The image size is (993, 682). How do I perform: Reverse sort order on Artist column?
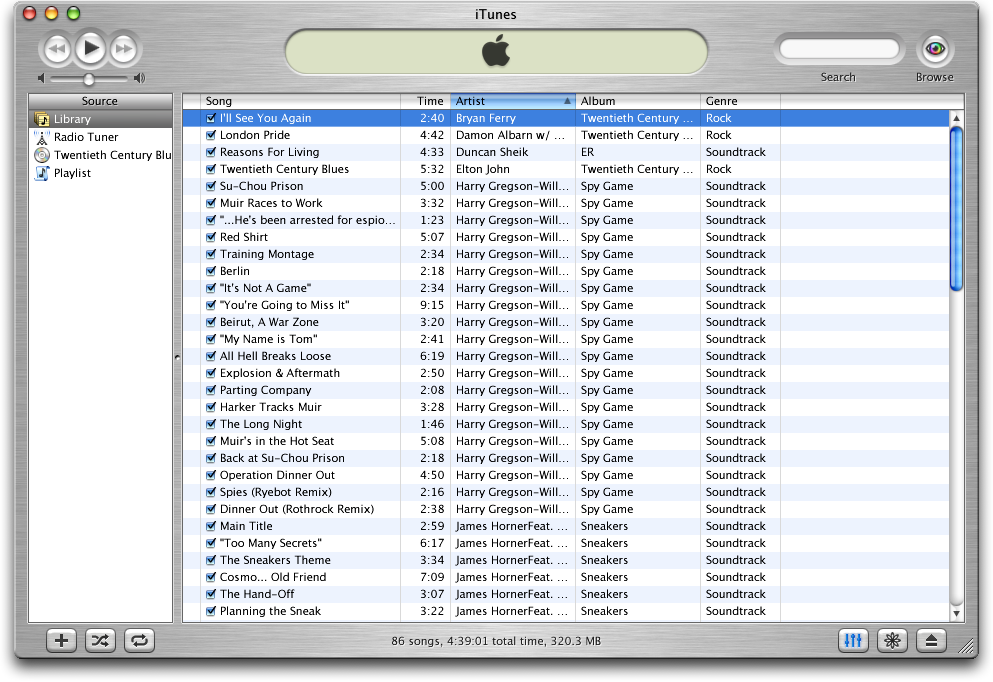point(512,101)
